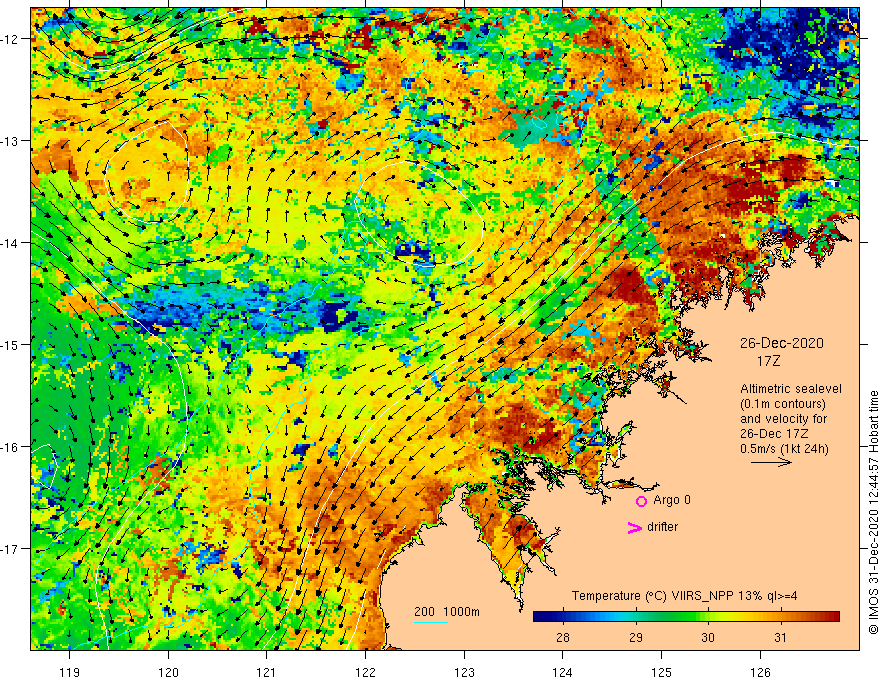This screenshot has width=880, height=680.
Task: Click the 'drifter' label
Action: pos(662,527)
